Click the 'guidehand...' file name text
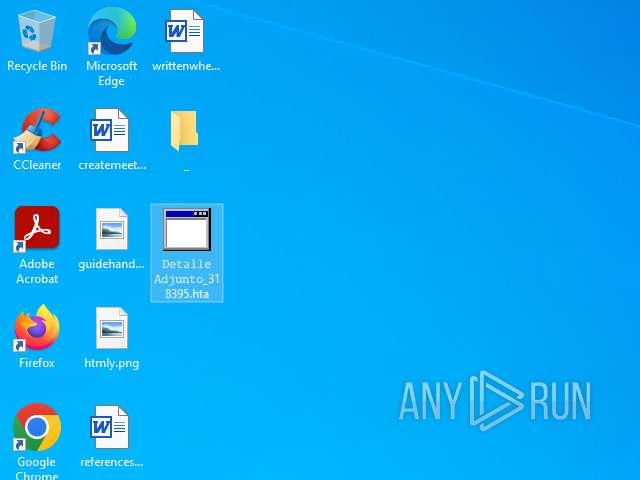Image resolution: width=640 pixels, height=480 pixels. (x=111, y=264)
